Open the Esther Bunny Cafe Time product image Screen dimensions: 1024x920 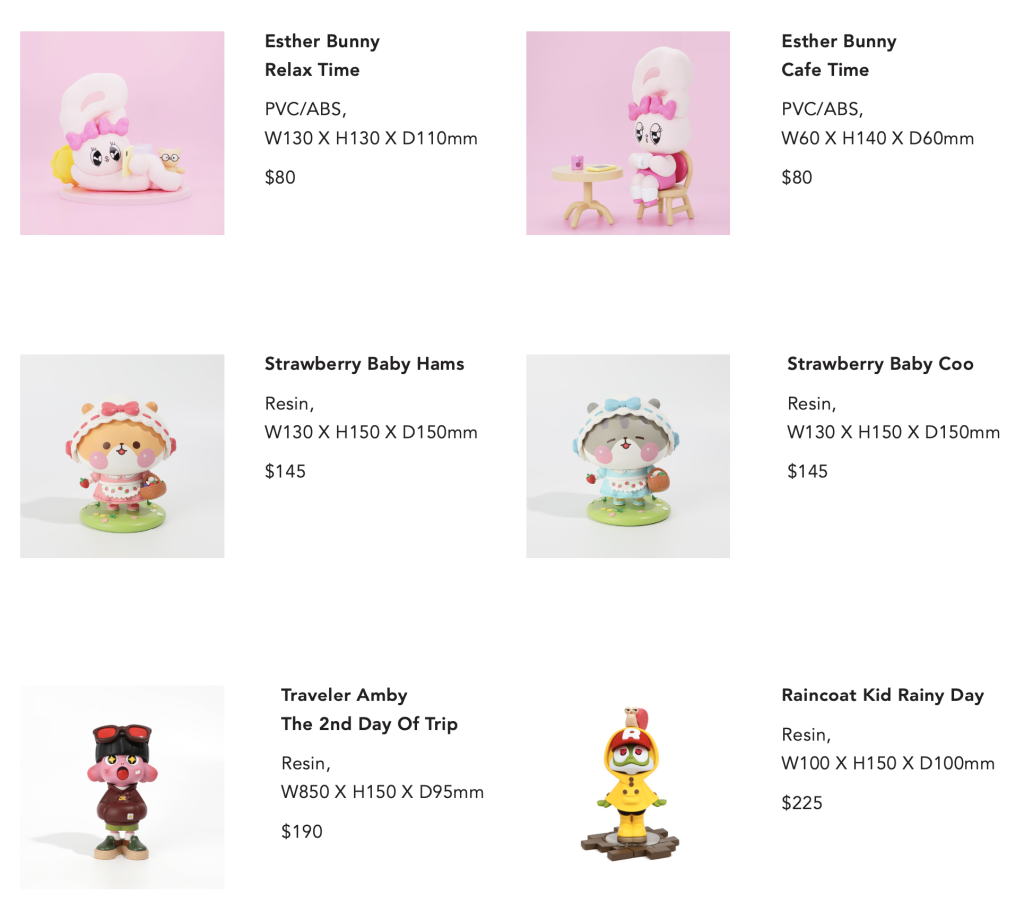pyautogui.click(x=628, y=133)
